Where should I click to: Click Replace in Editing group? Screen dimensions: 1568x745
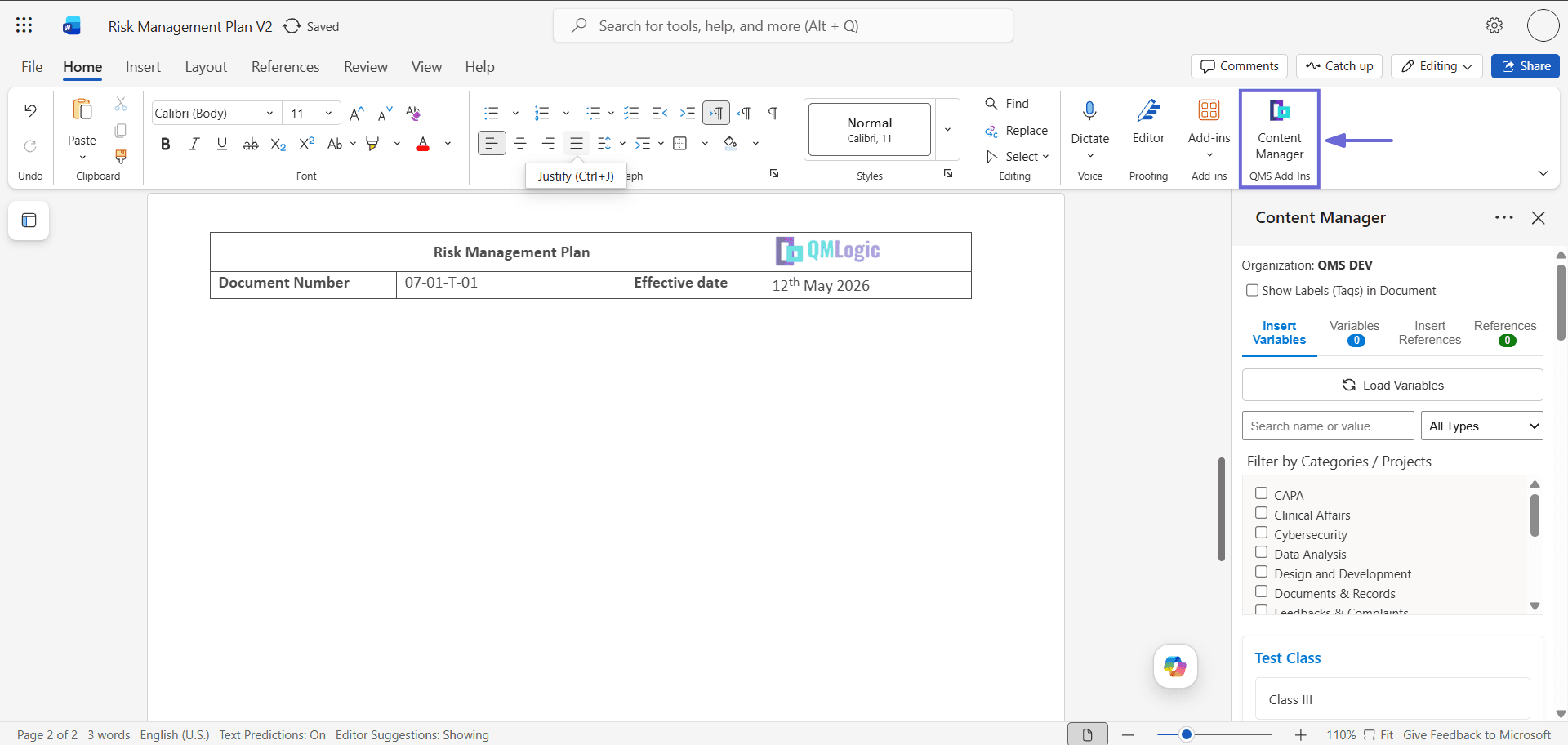pyautogui.click(x=1017, y=131)
